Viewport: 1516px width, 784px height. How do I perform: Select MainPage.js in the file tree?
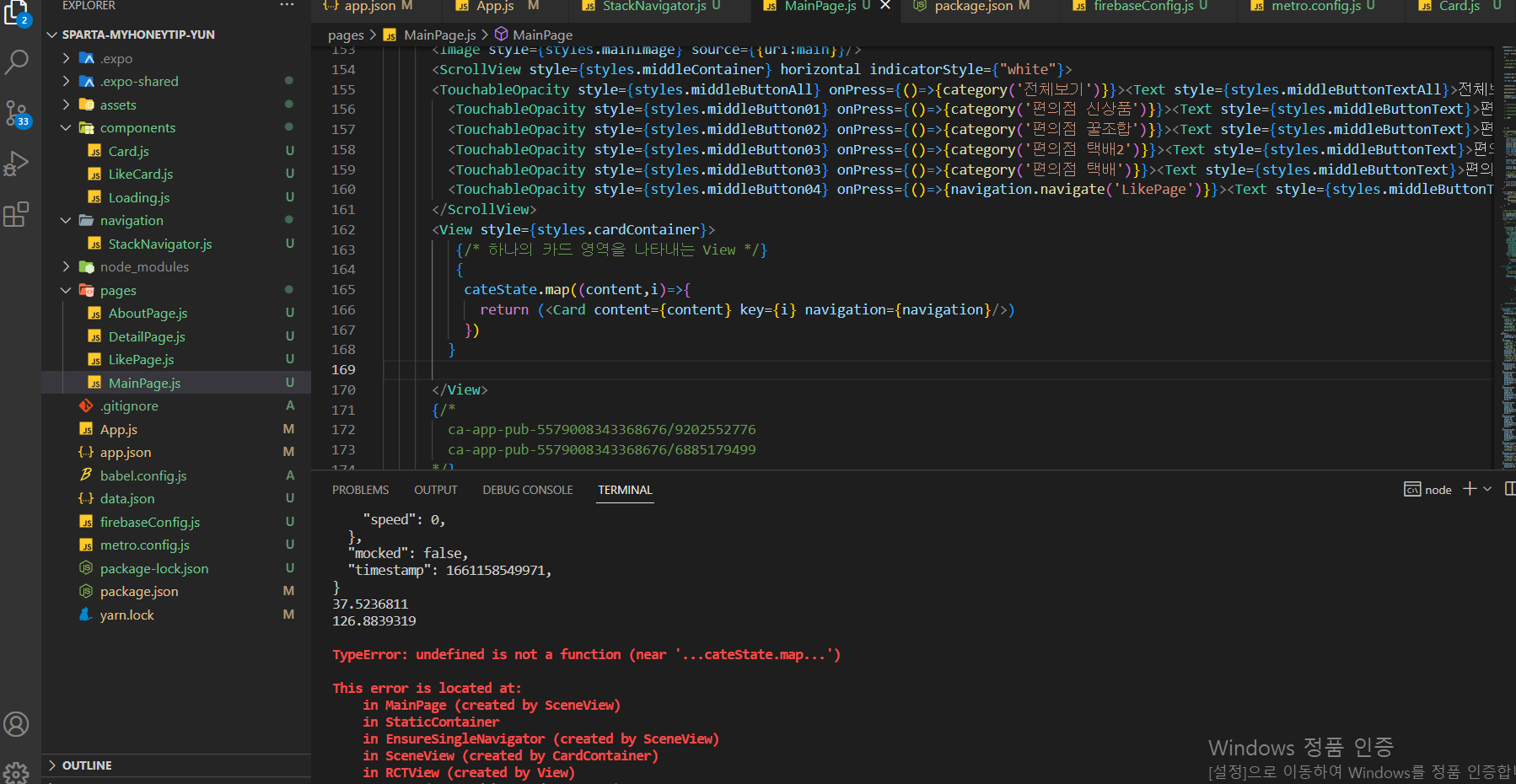click(176, 384)
